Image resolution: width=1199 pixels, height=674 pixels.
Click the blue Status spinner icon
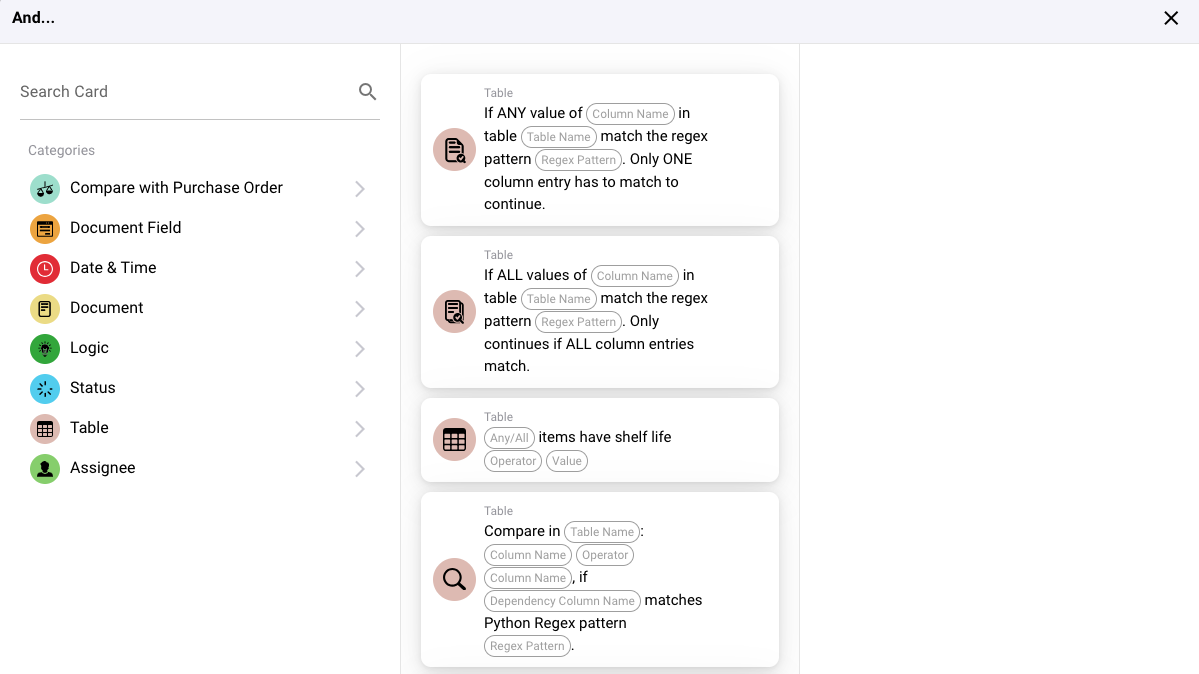45,389
